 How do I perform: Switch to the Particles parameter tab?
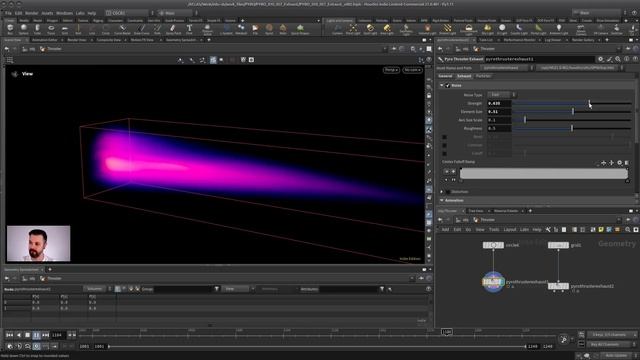pyautogui.click(x=483, y=76)
